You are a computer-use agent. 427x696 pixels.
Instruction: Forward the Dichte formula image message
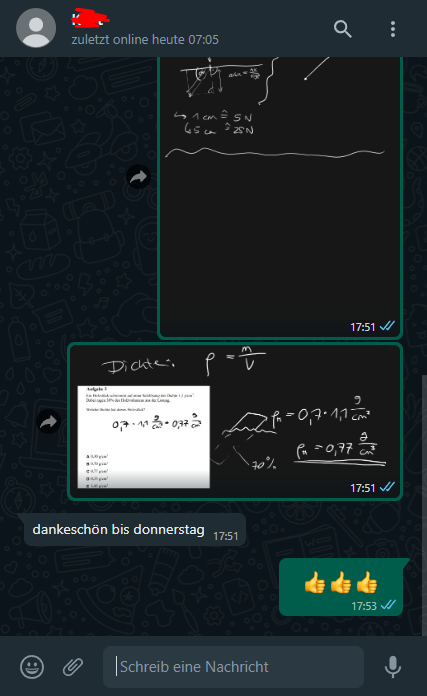point(48,422)
